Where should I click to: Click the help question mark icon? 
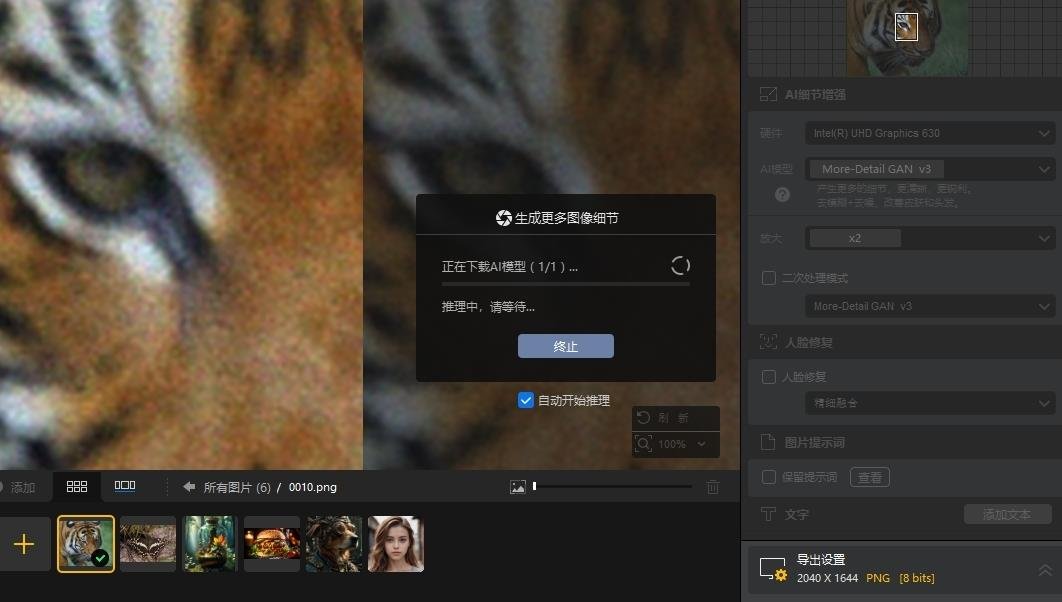[x=782, y=195]
